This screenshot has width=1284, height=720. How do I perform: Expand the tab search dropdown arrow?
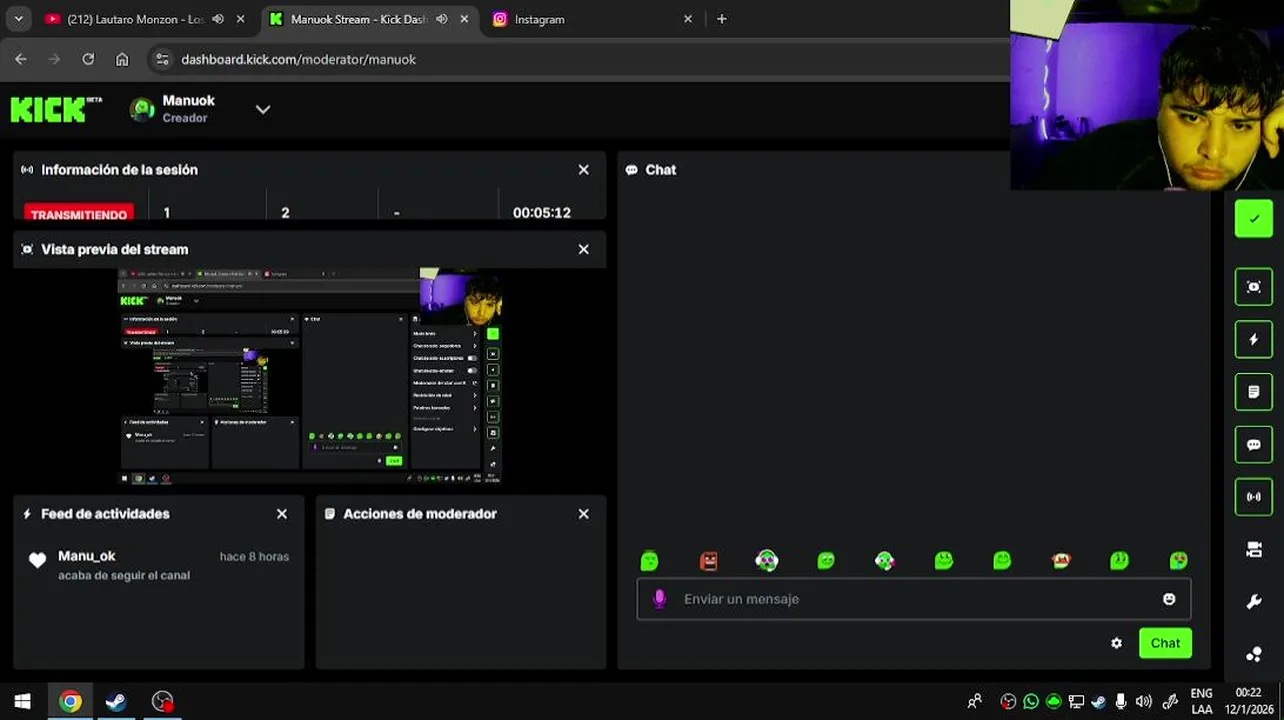click(x=19, y=19)
